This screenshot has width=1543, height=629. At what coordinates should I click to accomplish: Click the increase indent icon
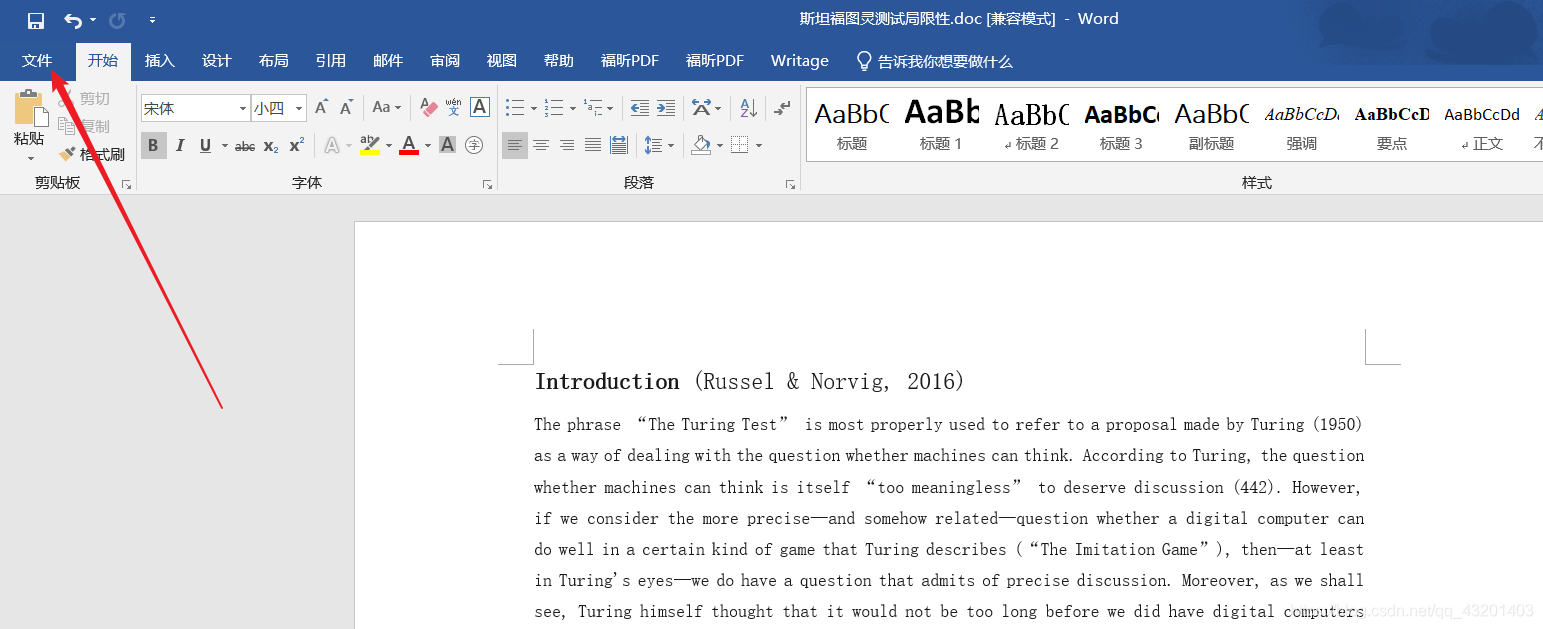(x=666, y=108)
